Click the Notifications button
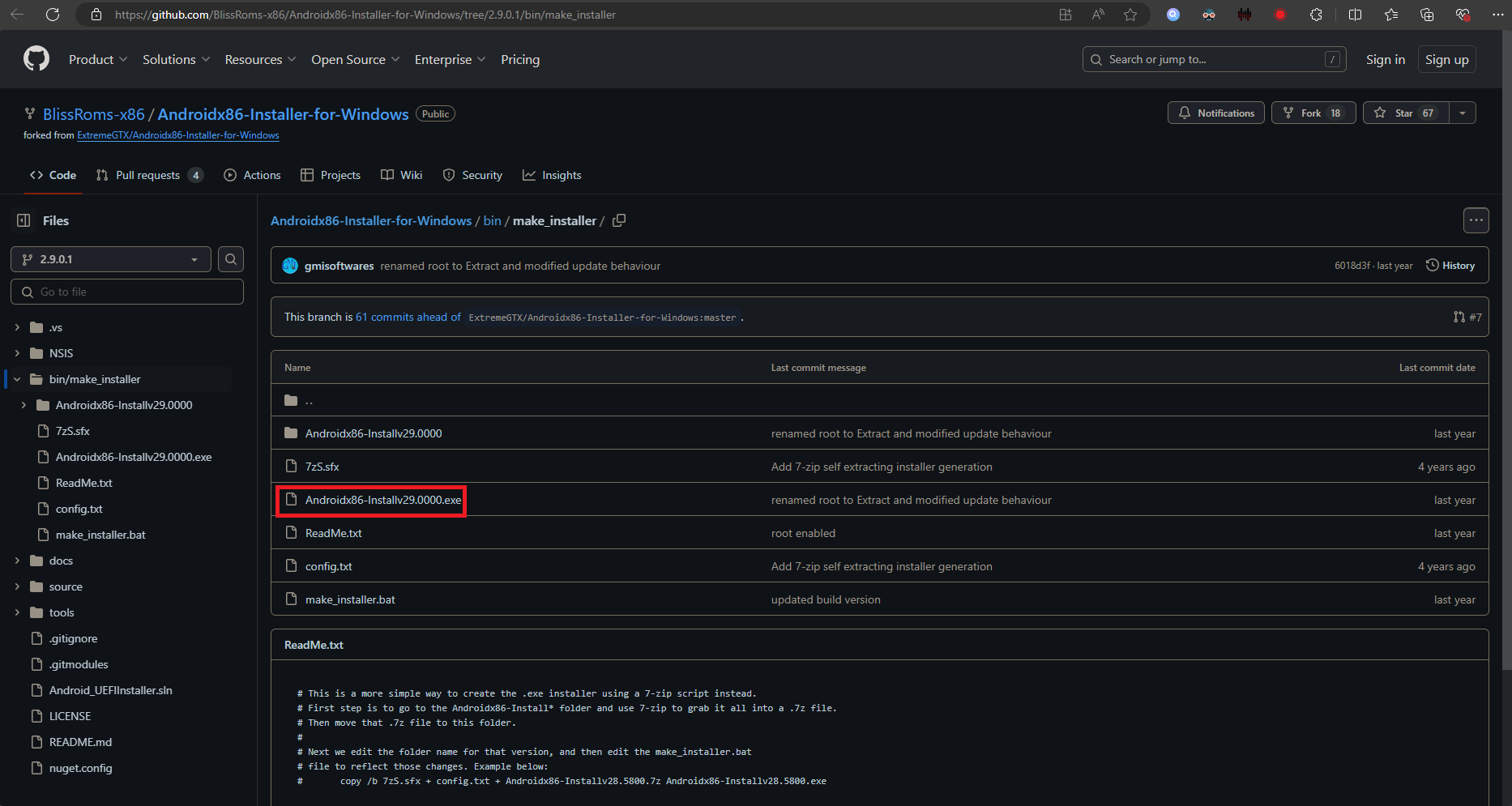 coord(1216,113)
